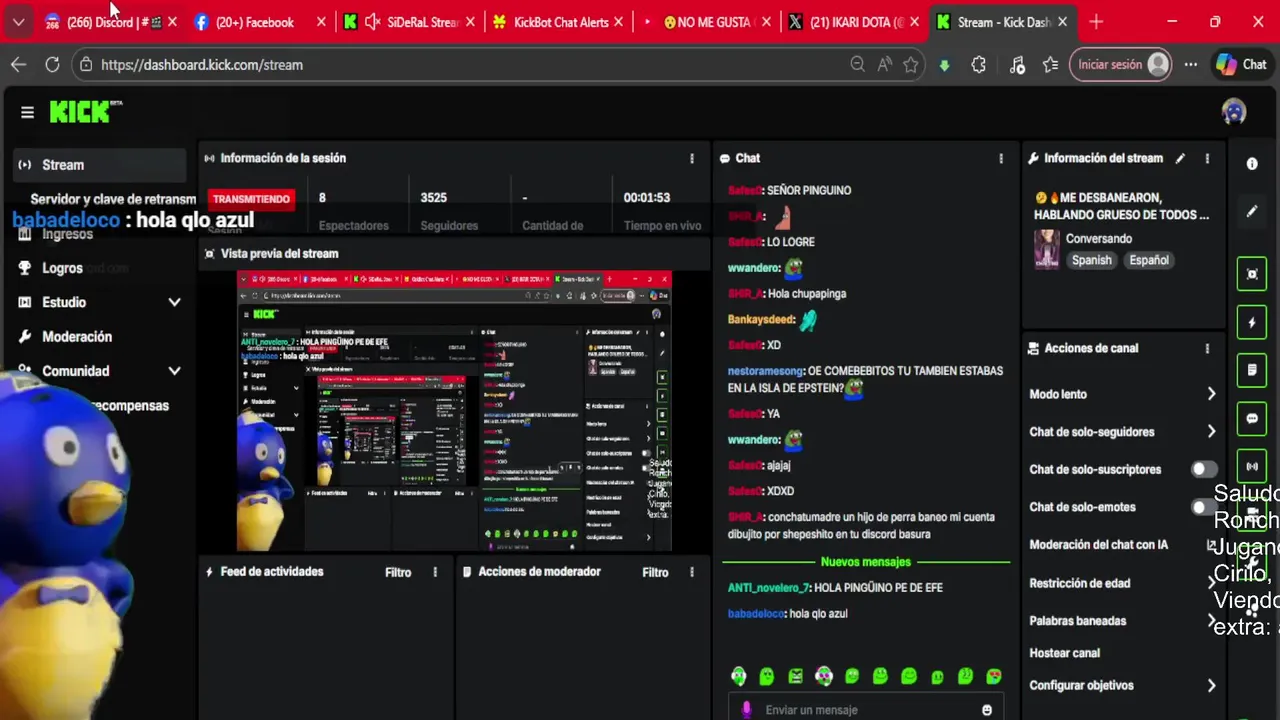Image resolution: width=1280 pixels, height=720 pixels.
Task: Click the purple microphone icon in chat input
Action: (x=746, y=709)
